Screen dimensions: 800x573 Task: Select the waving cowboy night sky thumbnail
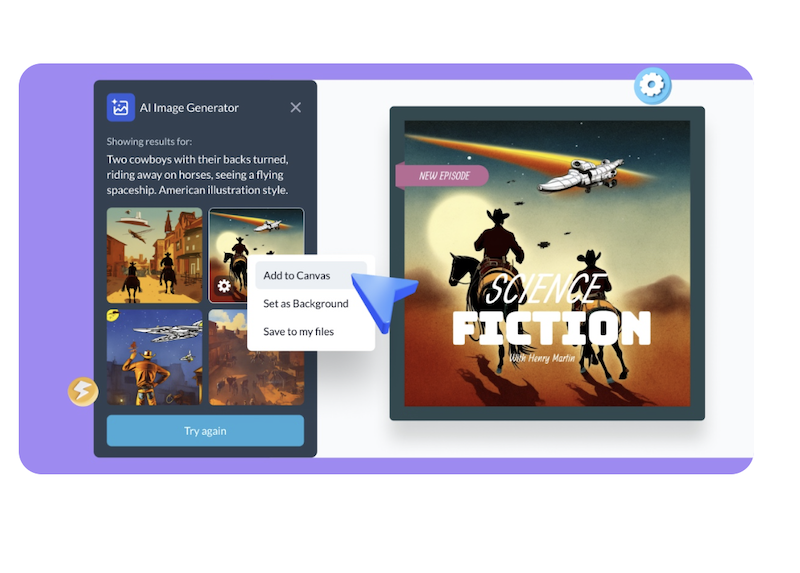tap(154, 357)
